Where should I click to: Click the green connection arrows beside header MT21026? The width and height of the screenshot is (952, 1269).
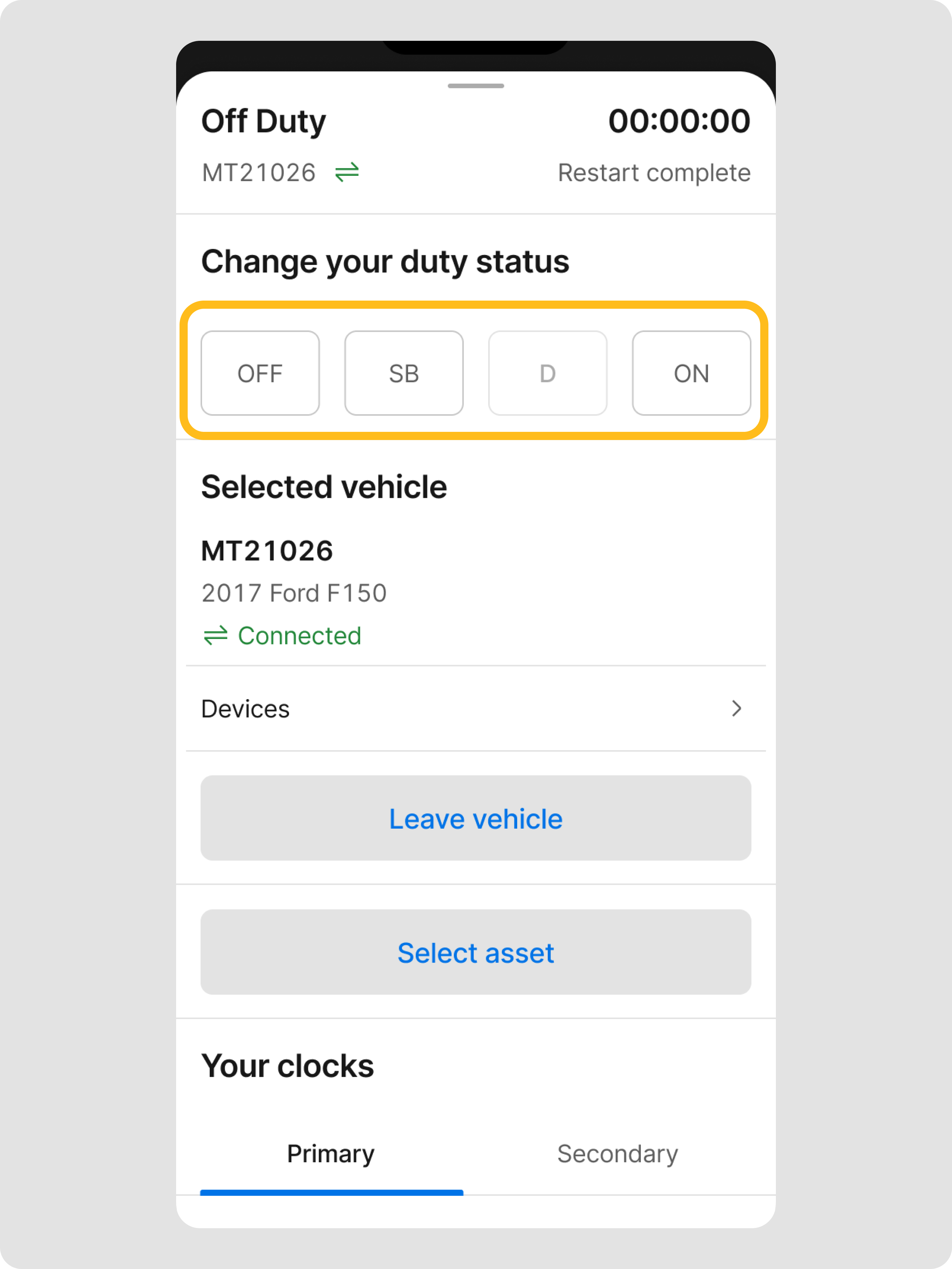(347, 172)
